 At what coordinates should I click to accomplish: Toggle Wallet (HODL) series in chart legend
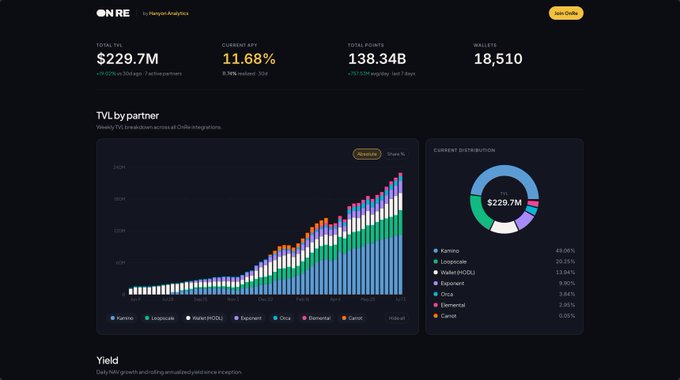point(204,318)
